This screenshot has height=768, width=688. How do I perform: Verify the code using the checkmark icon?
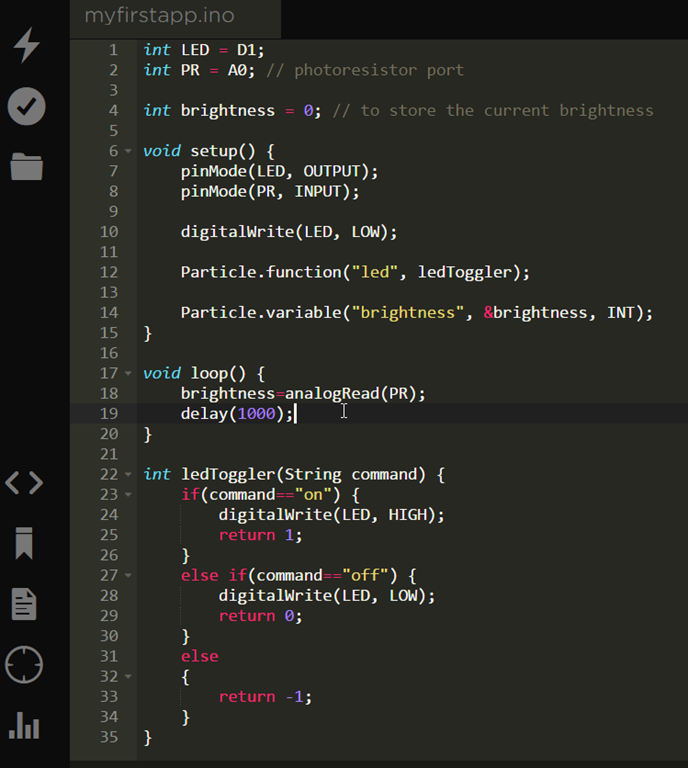pos(26,106)
